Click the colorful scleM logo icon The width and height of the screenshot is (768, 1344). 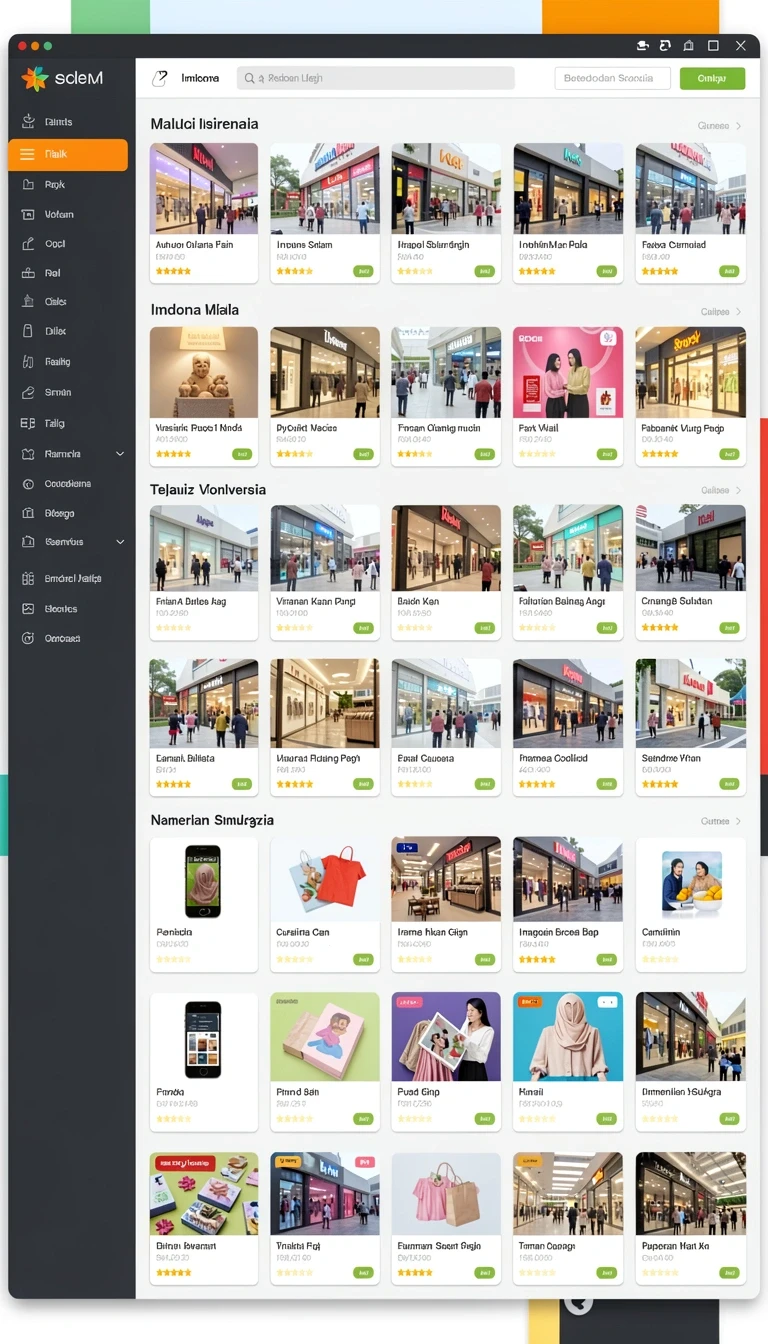coord(34,78)
